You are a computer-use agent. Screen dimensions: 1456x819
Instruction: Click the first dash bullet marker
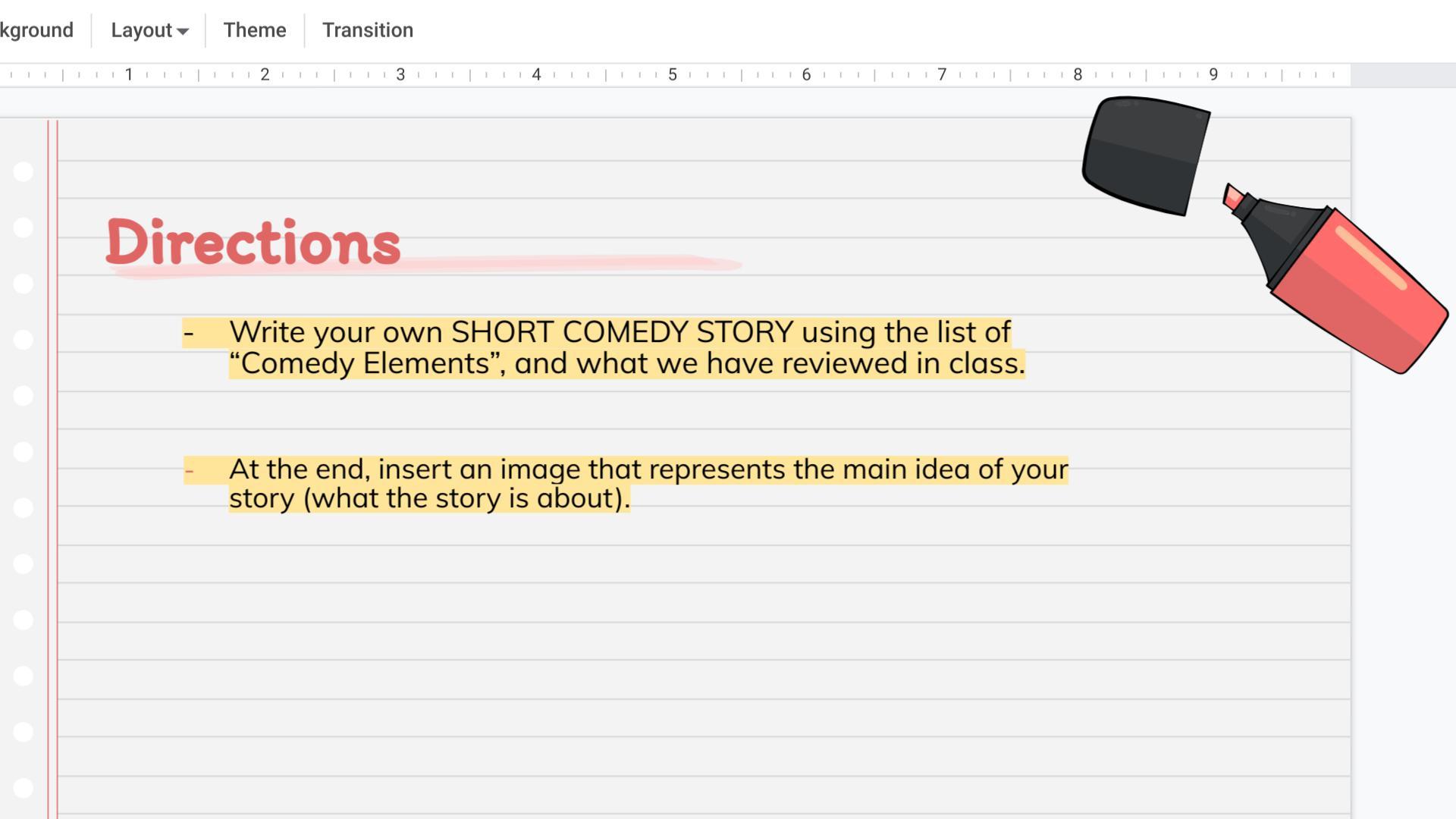pyautogui.click(x=189, y=333)
